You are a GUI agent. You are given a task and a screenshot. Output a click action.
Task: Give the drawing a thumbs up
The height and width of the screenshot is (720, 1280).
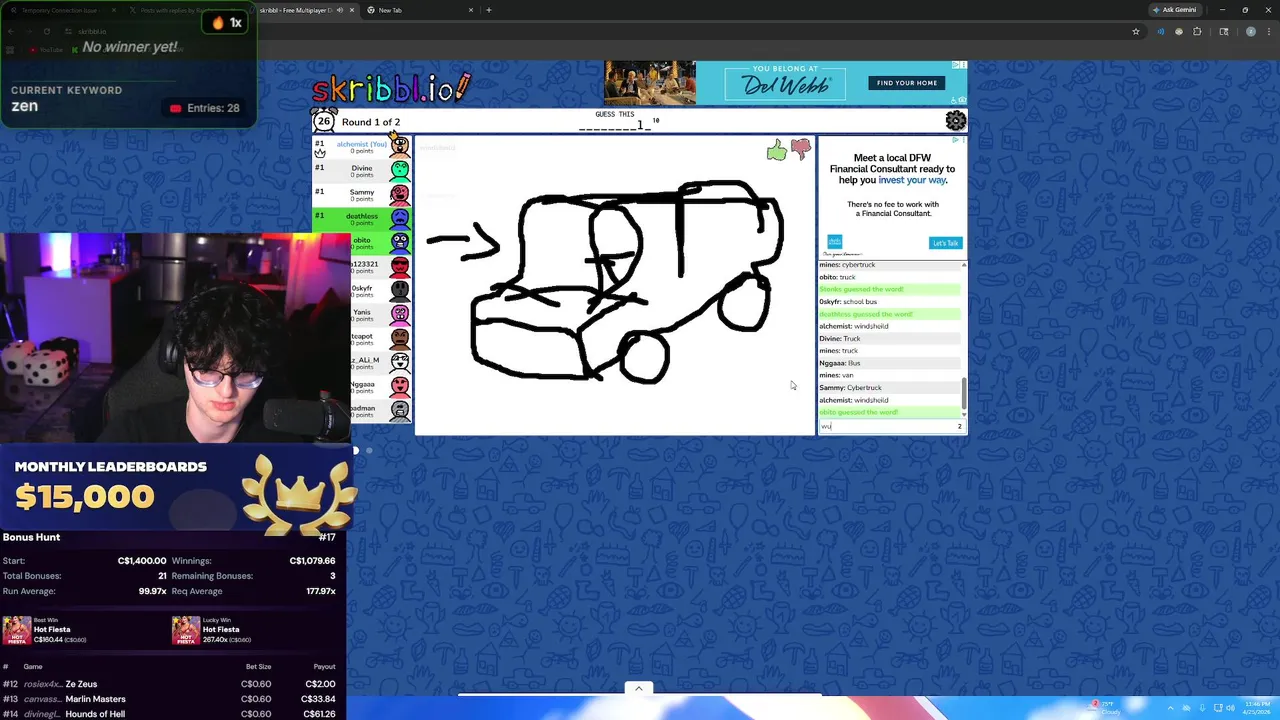click(x=777, y=150)
